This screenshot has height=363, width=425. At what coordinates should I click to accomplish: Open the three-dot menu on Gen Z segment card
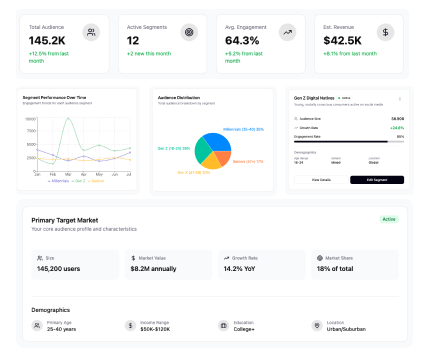(400, 99)
